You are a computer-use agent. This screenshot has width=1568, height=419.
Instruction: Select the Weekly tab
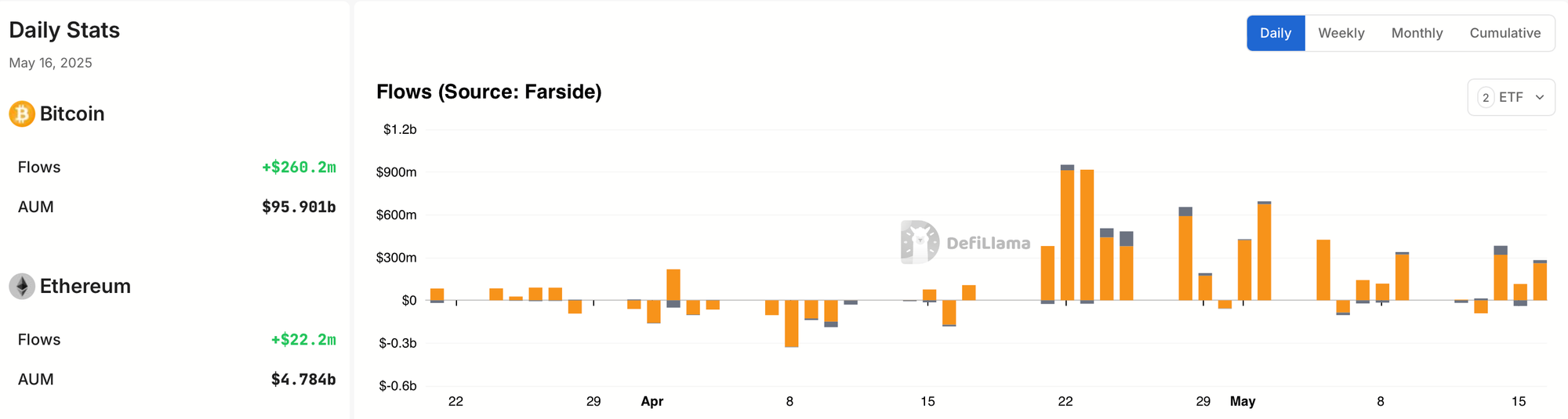point(1341,33)
